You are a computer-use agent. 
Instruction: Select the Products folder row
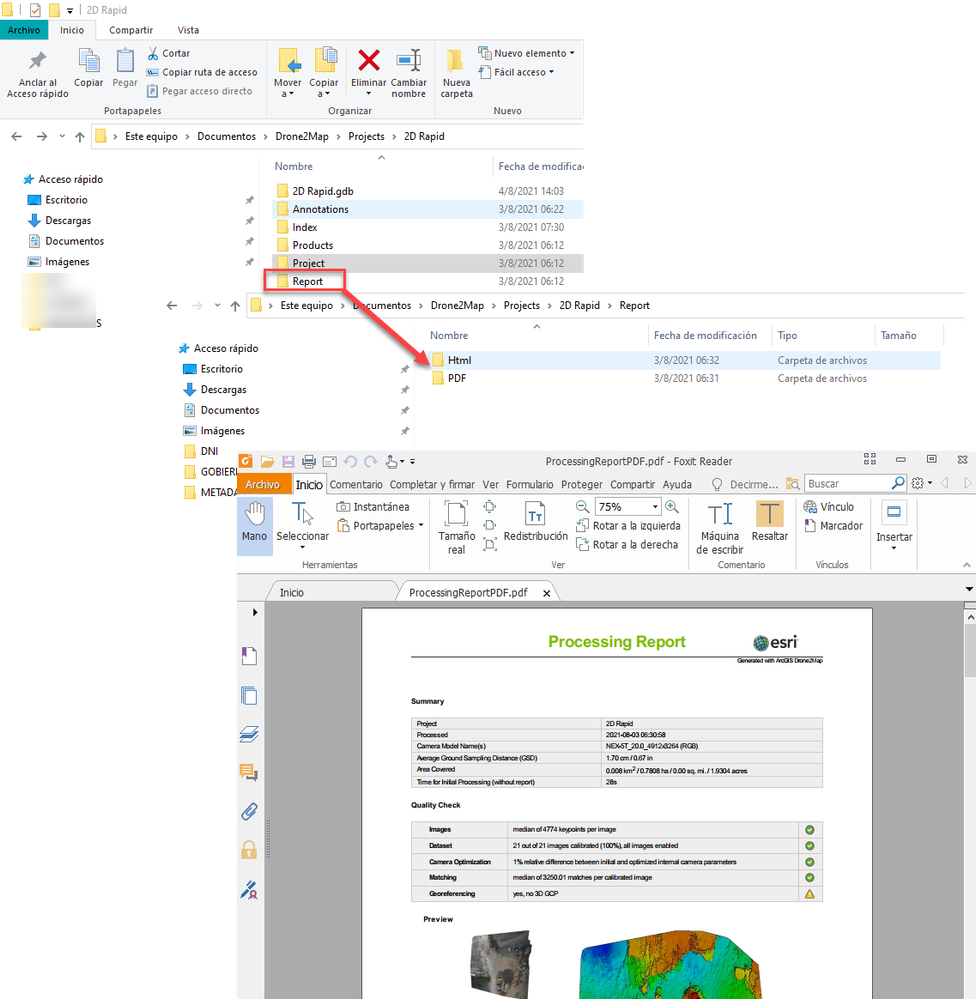tap(427, 245)
